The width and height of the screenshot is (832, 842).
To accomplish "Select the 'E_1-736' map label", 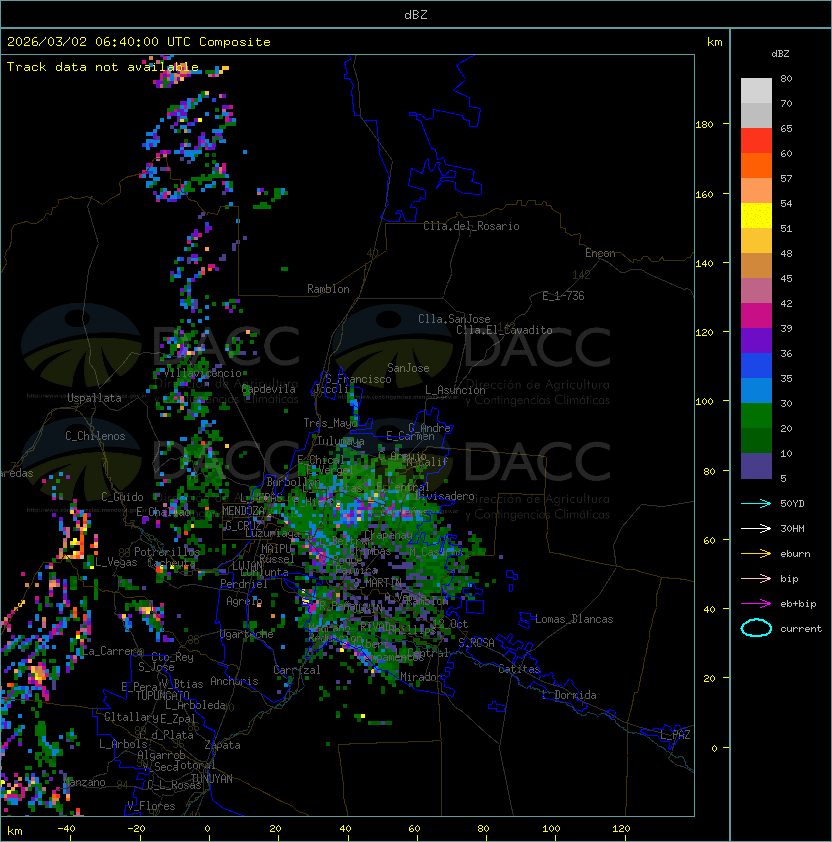I will pyautogui.click(x=563, y=296).
